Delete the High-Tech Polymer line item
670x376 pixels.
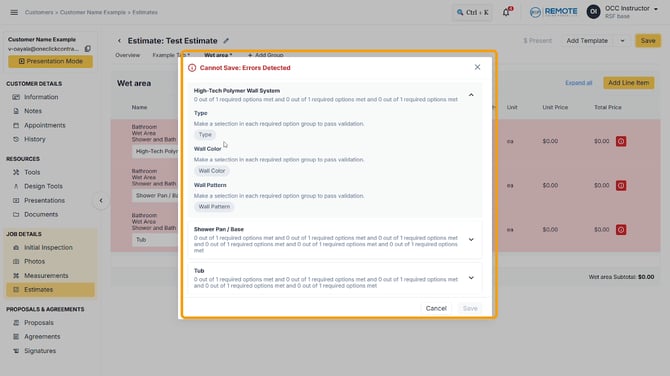(x=621, y=141)
